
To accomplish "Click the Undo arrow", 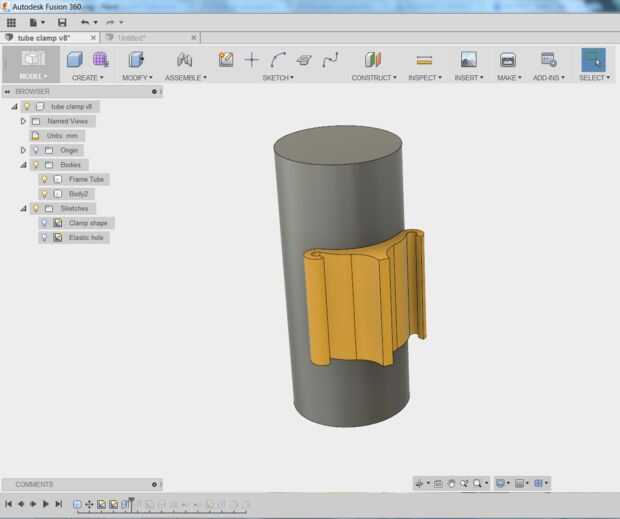I will pos(85,22).
